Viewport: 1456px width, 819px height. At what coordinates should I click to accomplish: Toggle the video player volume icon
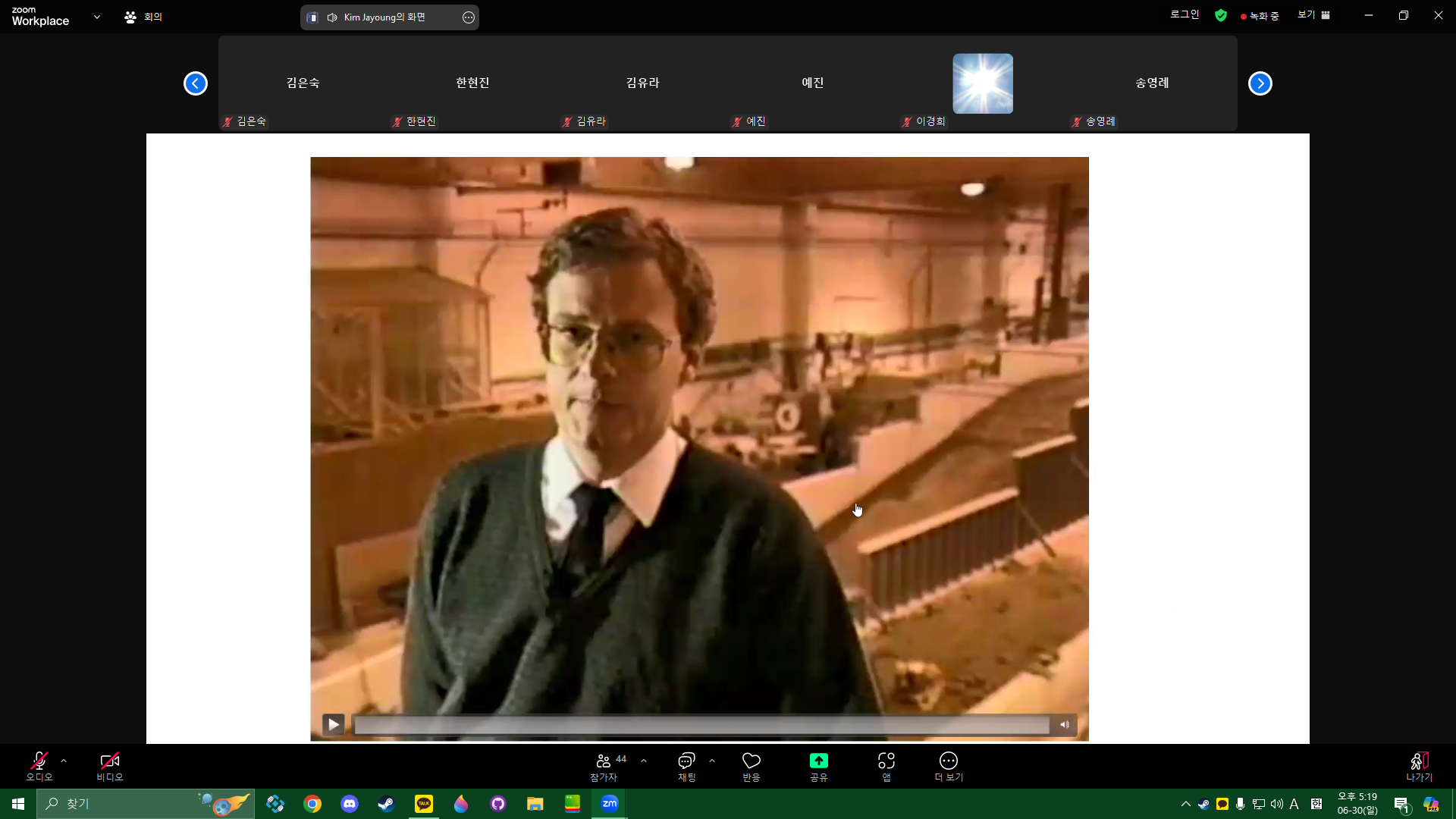[1065, 725]
